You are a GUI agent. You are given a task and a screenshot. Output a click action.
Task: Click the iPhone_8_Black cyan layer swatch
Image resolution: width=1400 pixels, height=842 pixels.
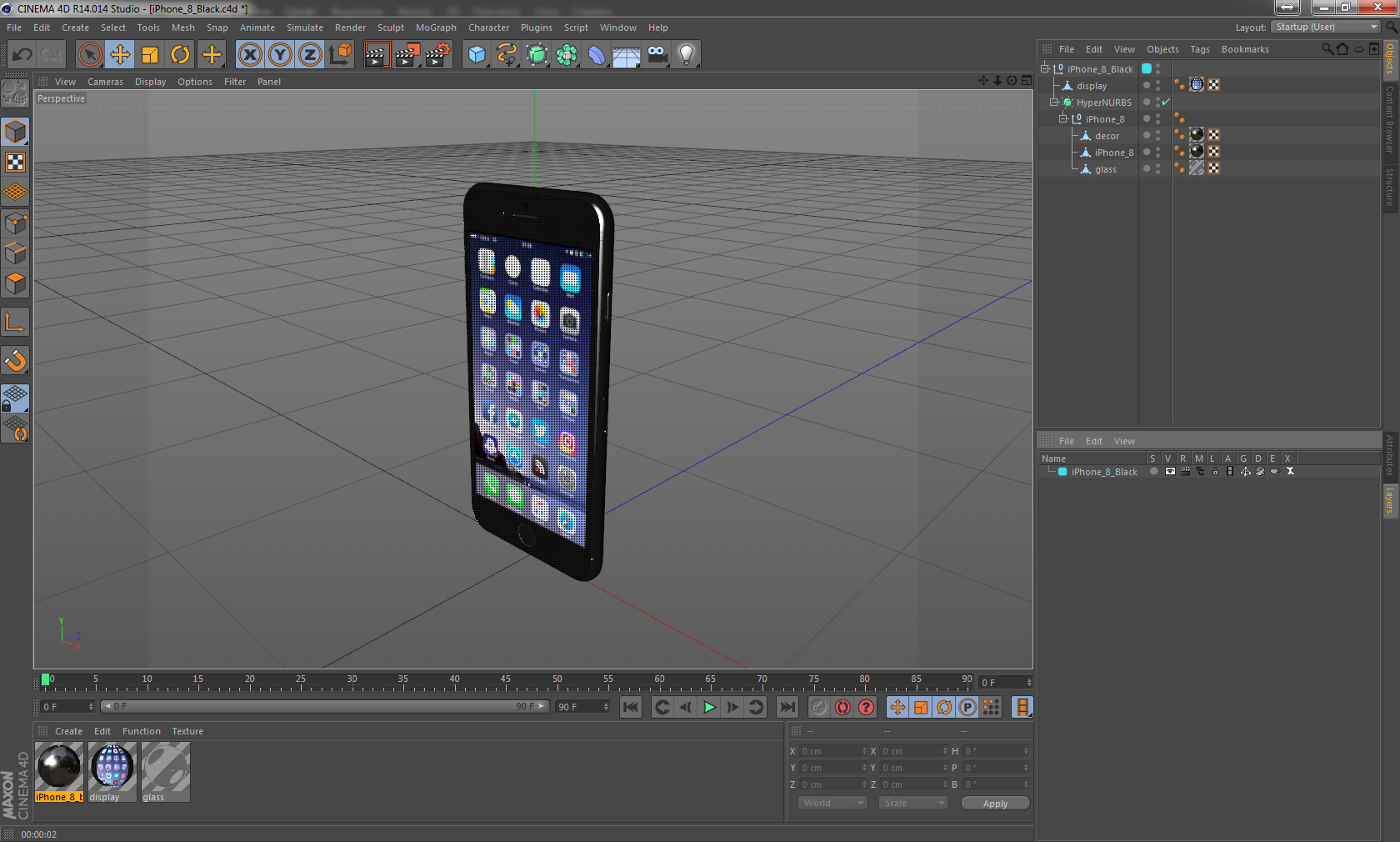[1147, 68]
